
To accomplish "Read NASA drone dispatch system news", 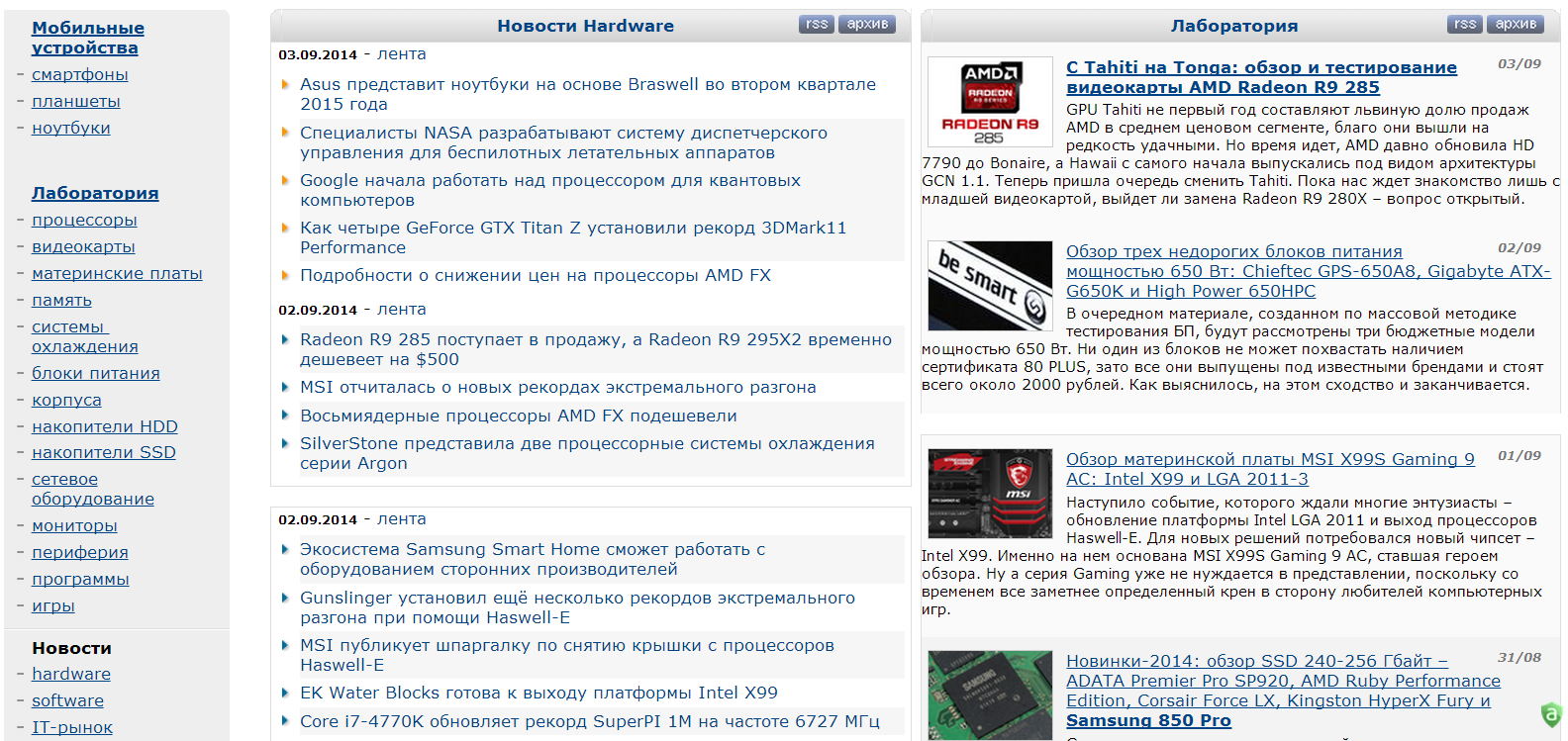I will [x=564, y=142].
